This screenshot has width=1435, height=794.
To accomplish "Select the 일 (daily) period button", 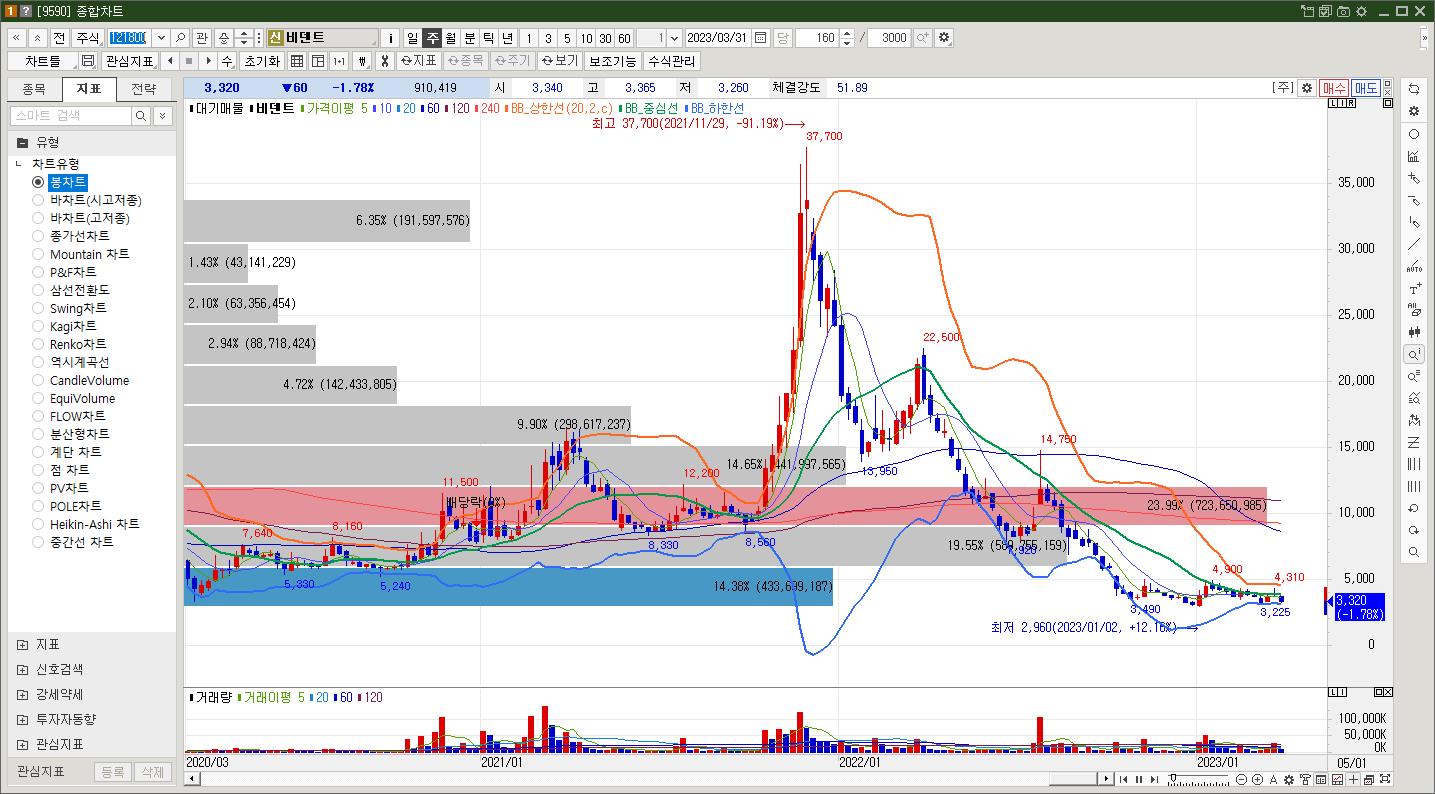I will point(413,38).
